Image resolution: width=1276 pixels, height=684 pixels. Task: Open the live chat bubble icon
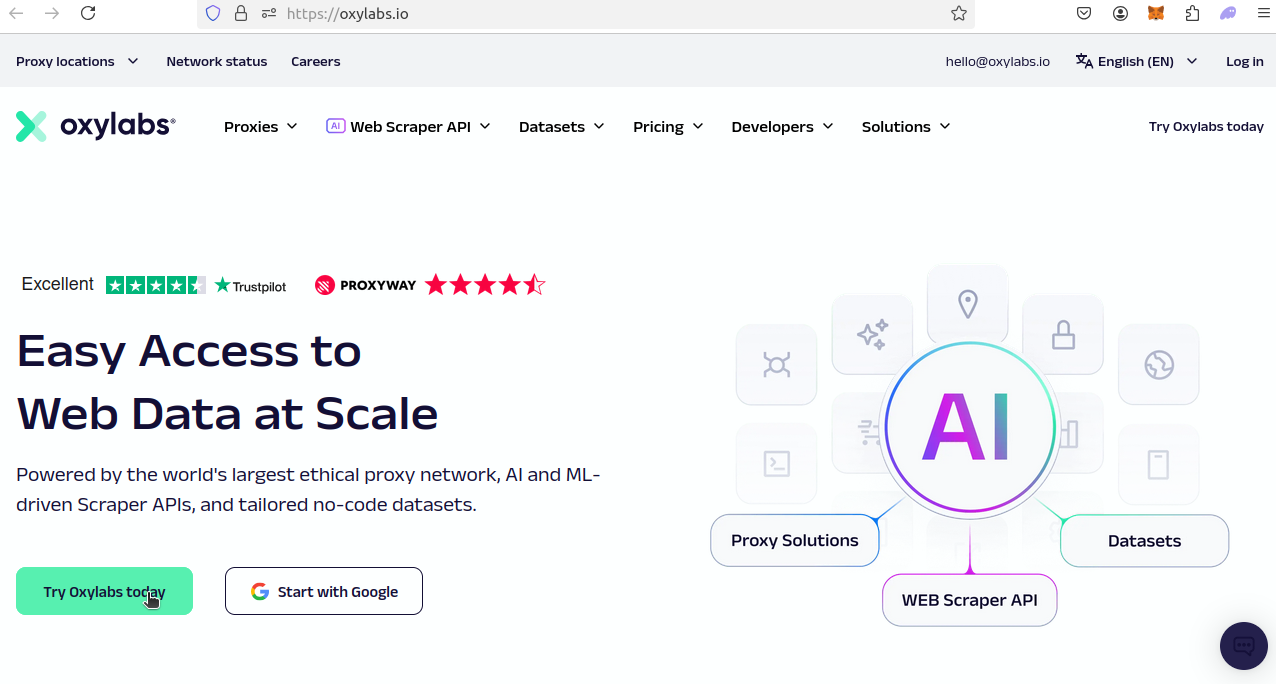1244,646
